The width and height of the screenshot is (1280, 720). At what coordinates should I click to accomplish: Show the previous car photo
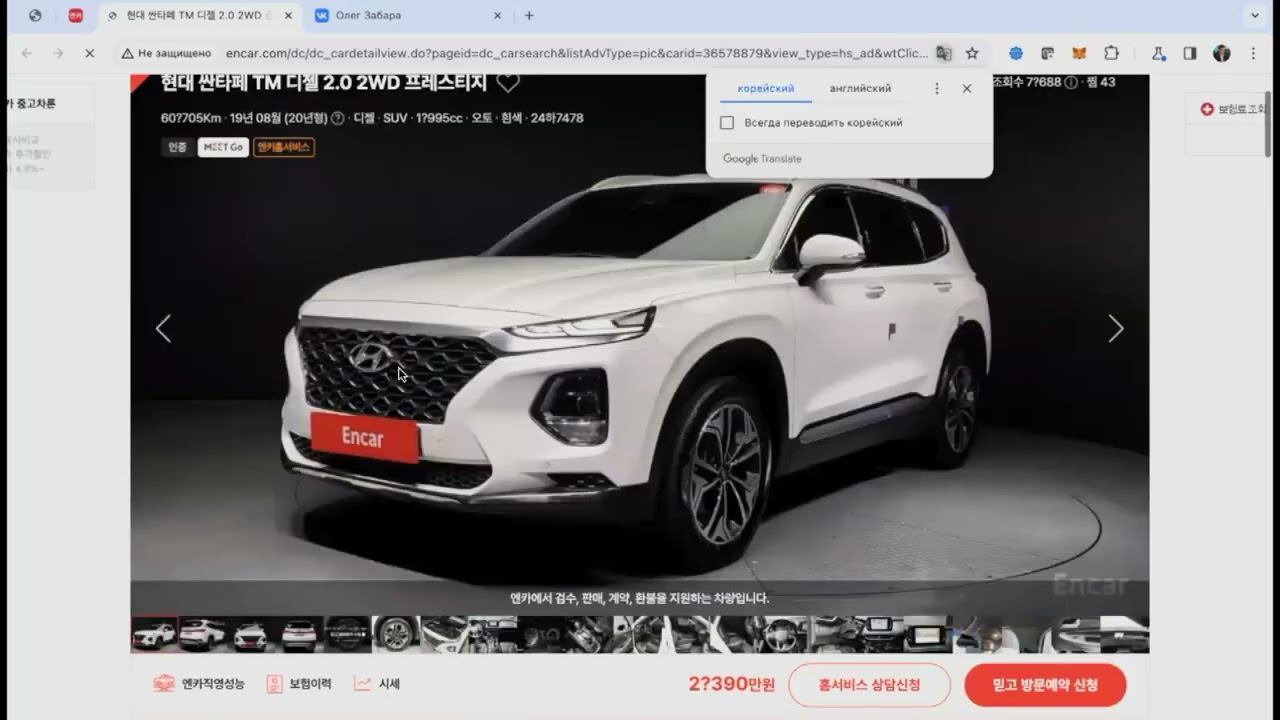[163, 328]
